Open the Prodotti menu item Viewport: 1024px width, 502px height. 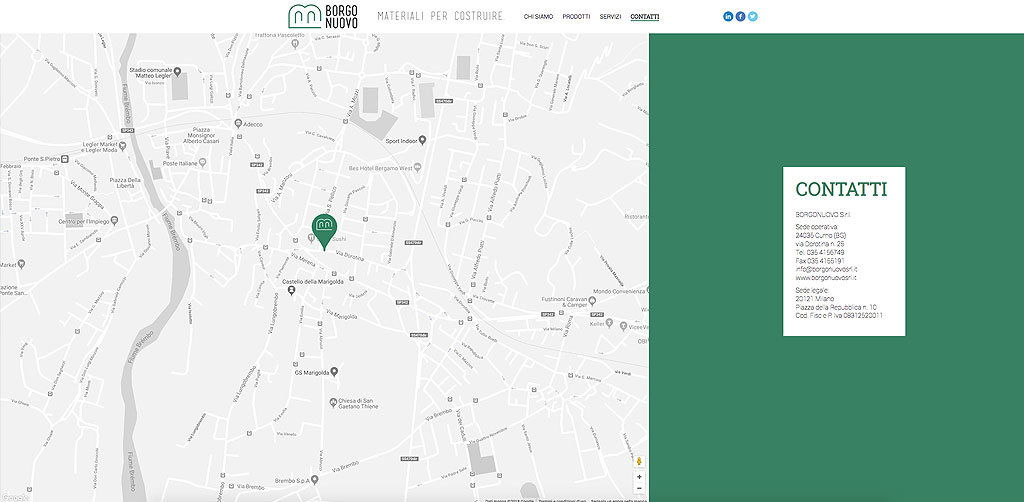576,17
